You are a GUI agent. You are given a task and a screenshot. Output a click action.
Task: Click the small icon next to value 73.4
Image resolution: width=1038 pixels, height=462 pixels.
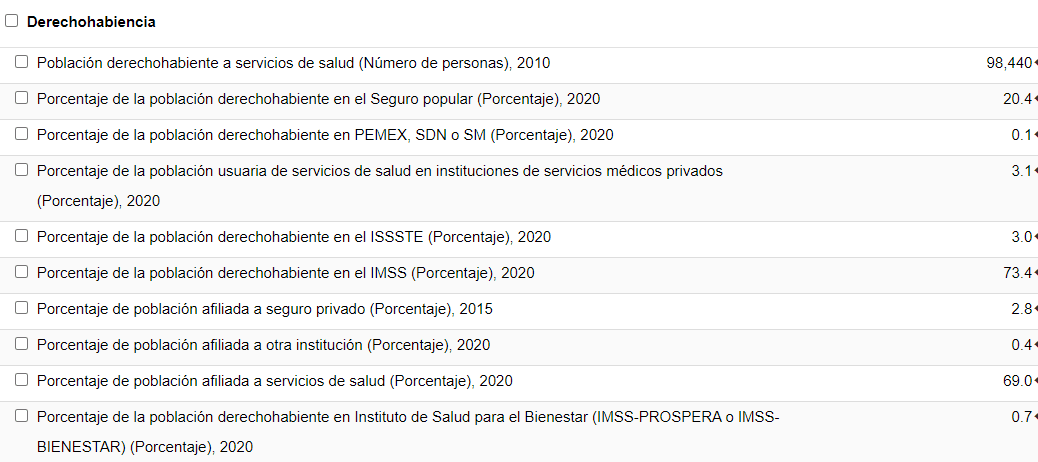coord(1035,274)
